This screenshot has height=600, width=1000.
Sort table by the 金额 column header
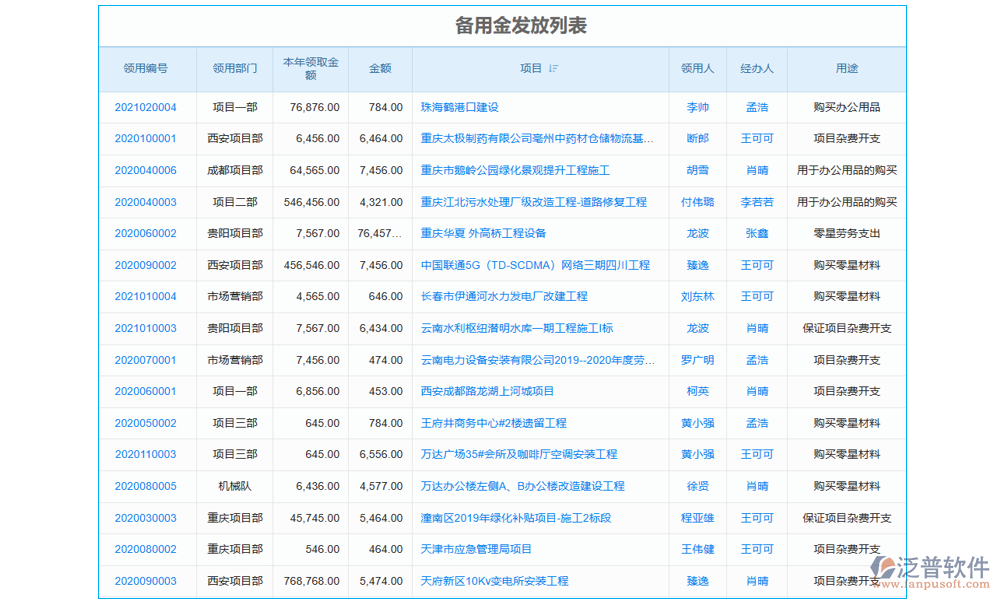(380, 69)
